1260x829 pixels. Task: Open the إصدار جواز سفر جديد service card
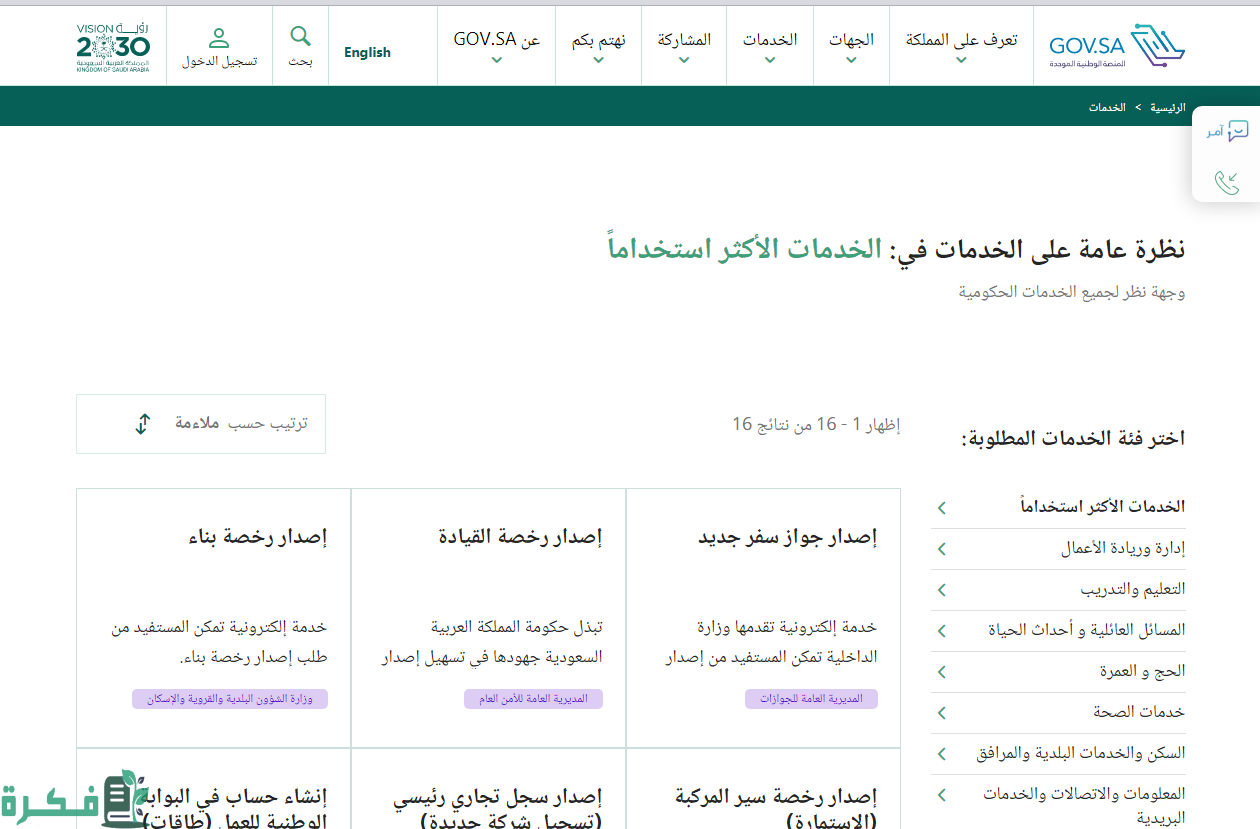tap(787, 537)
